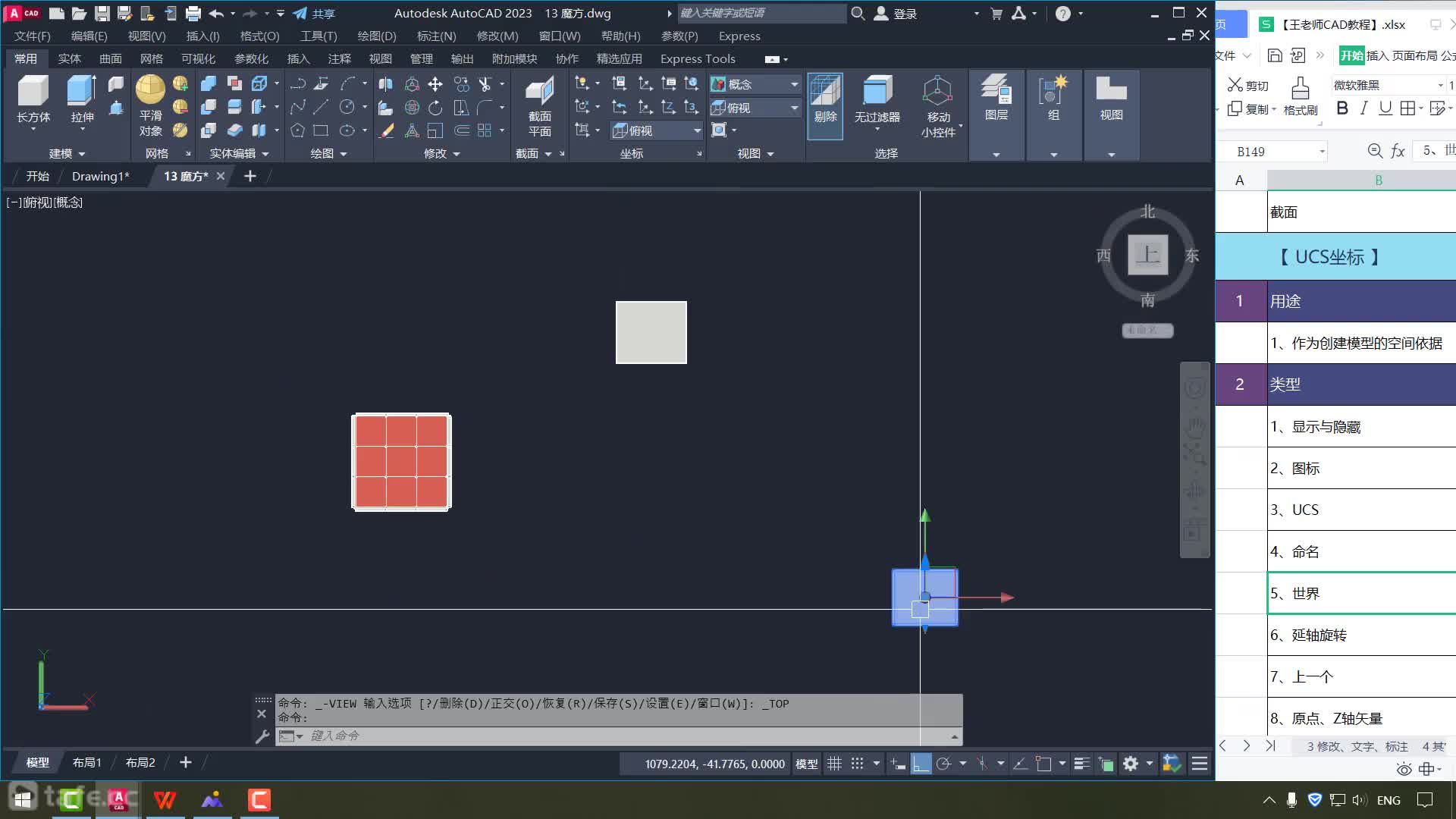The image size is (1456, 819).
Task: Open the Excel name box B149 dropdown
Action: click(x=1322, y=151)
